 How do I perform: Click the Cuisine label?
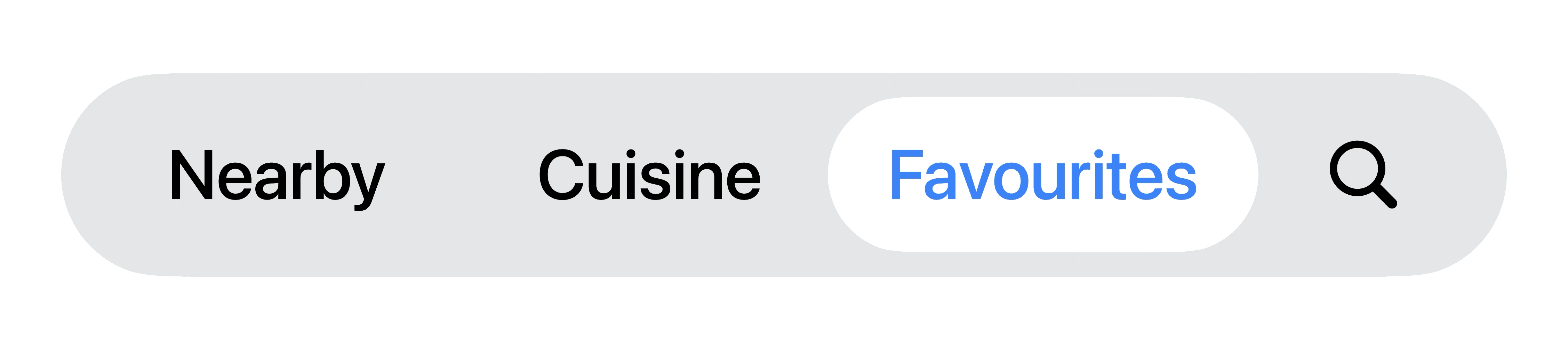pos(649,174)
